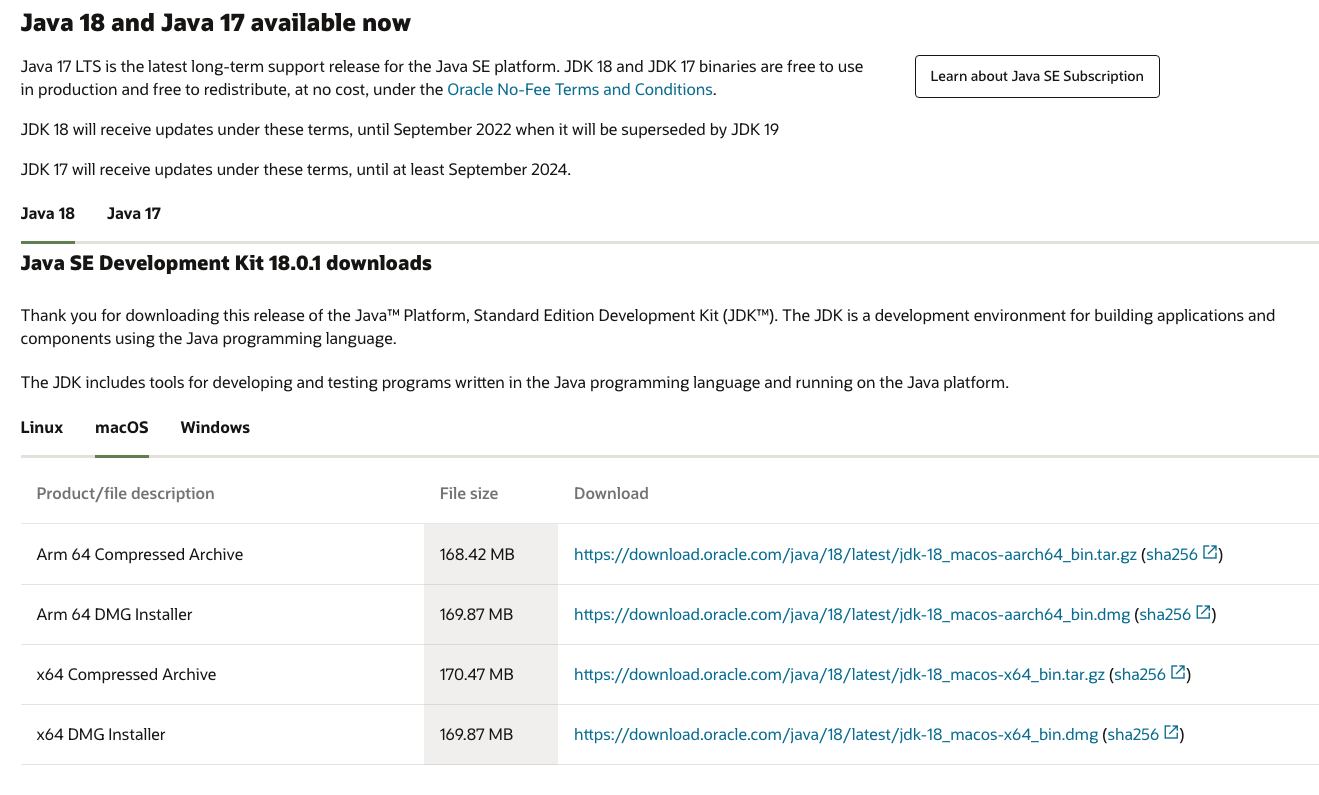Select the macOS downloads tab

122,428
